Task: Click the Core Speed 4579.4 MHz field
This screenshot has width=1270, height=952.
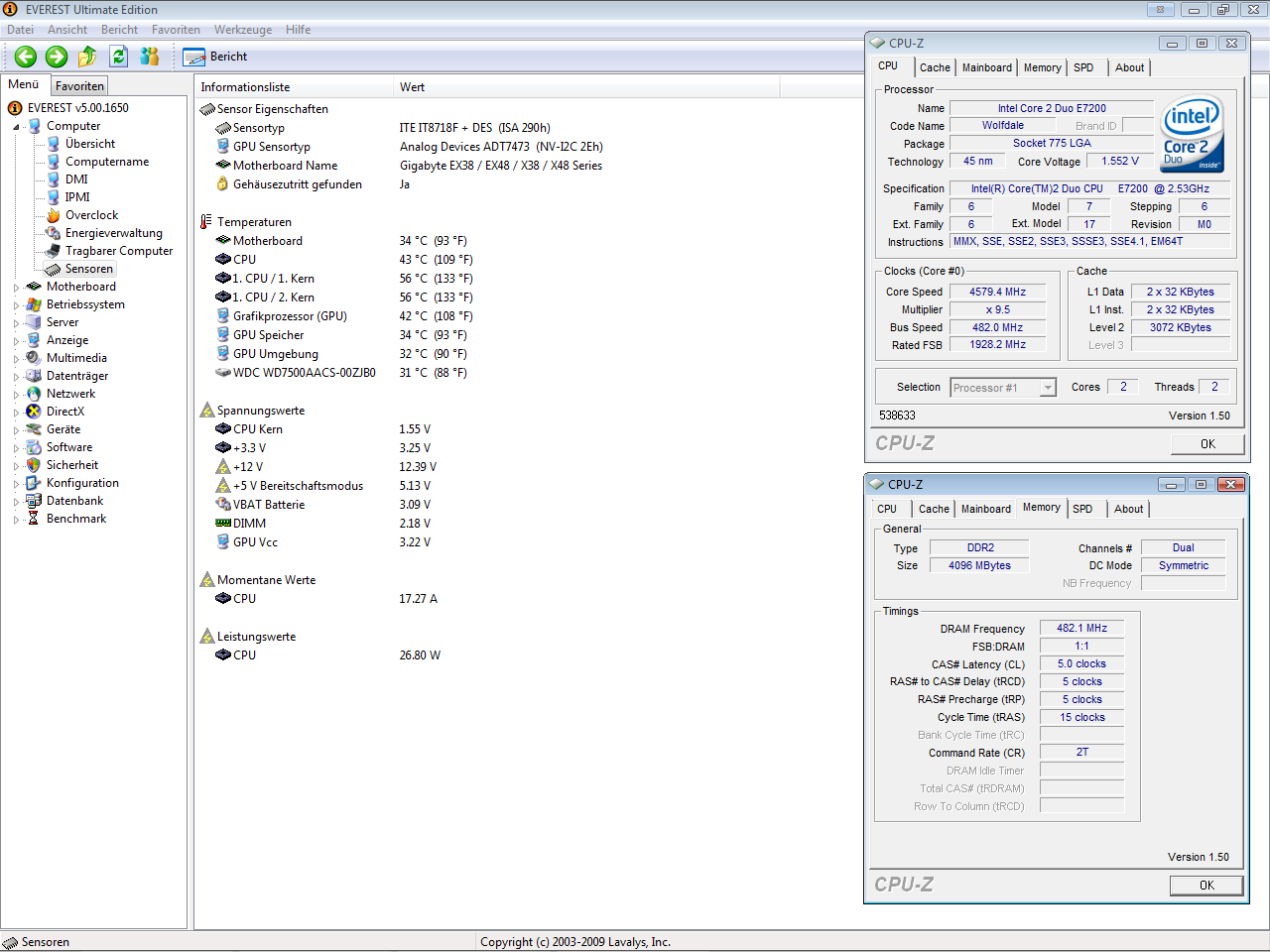Action: coord(997,292)
